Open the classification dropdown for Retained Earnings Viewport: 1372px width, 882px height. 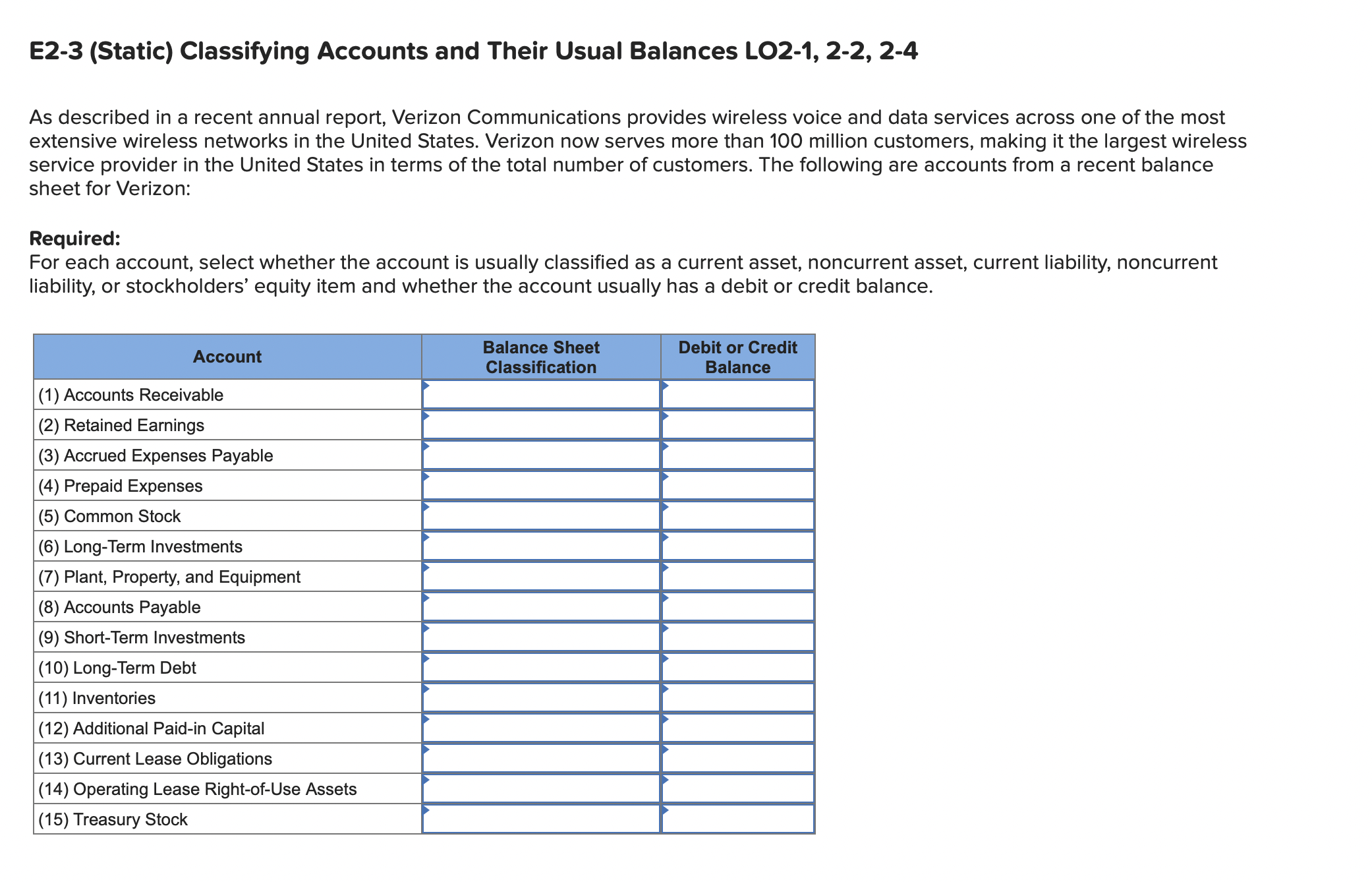[x=540, y=425]
